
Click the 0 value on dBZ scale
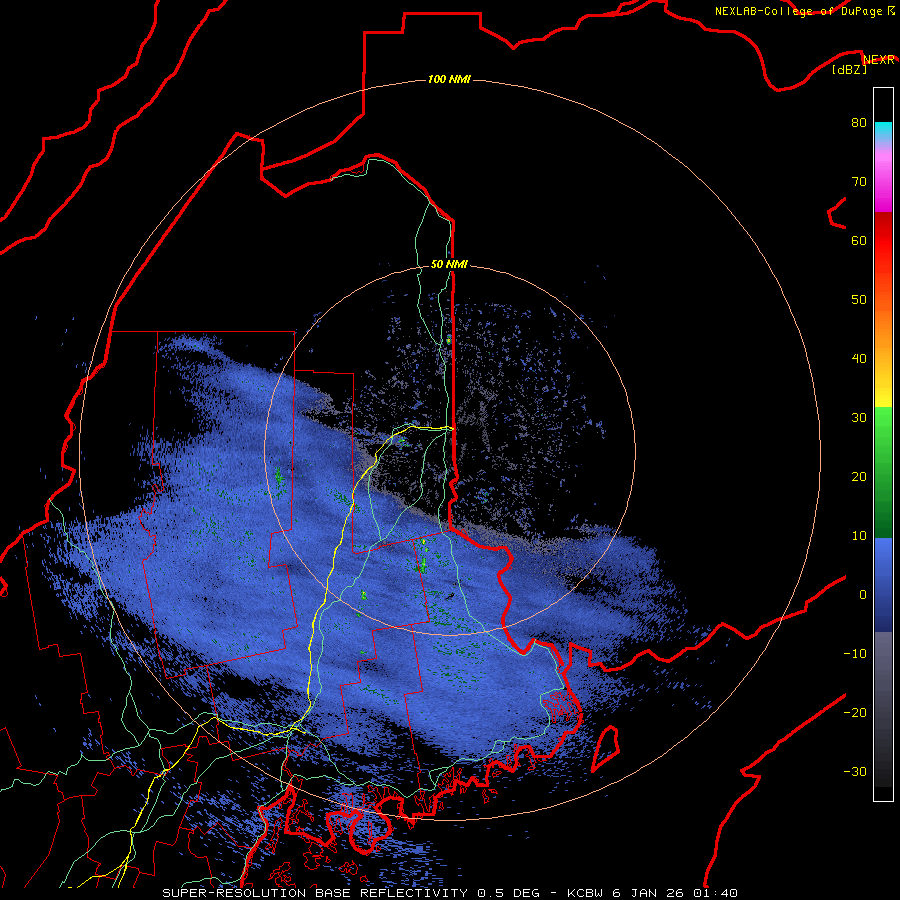pos(863,595)
